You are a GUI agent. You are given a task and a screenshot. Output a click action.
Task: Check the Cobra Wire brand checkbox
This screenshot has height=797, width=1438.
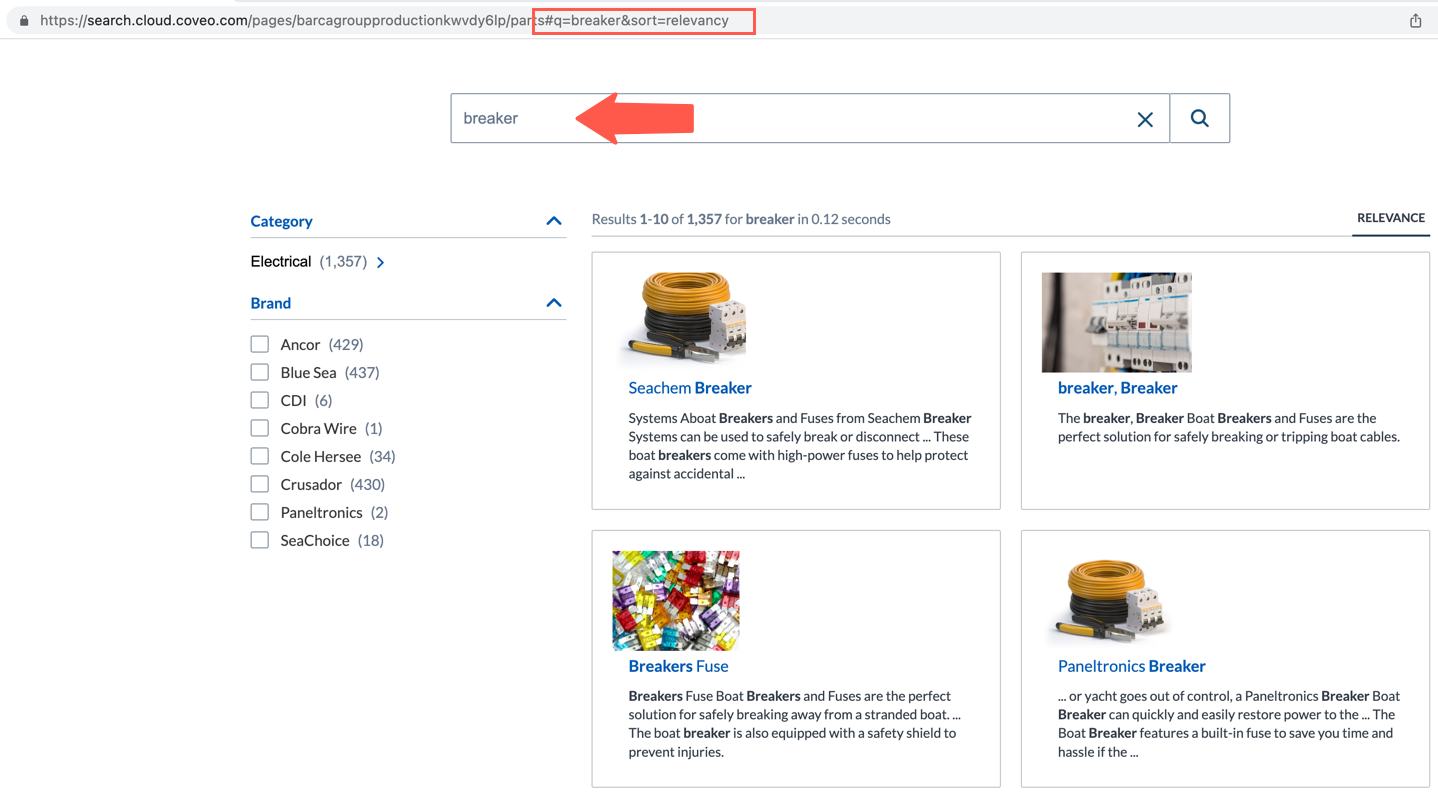tap(260, 428)
